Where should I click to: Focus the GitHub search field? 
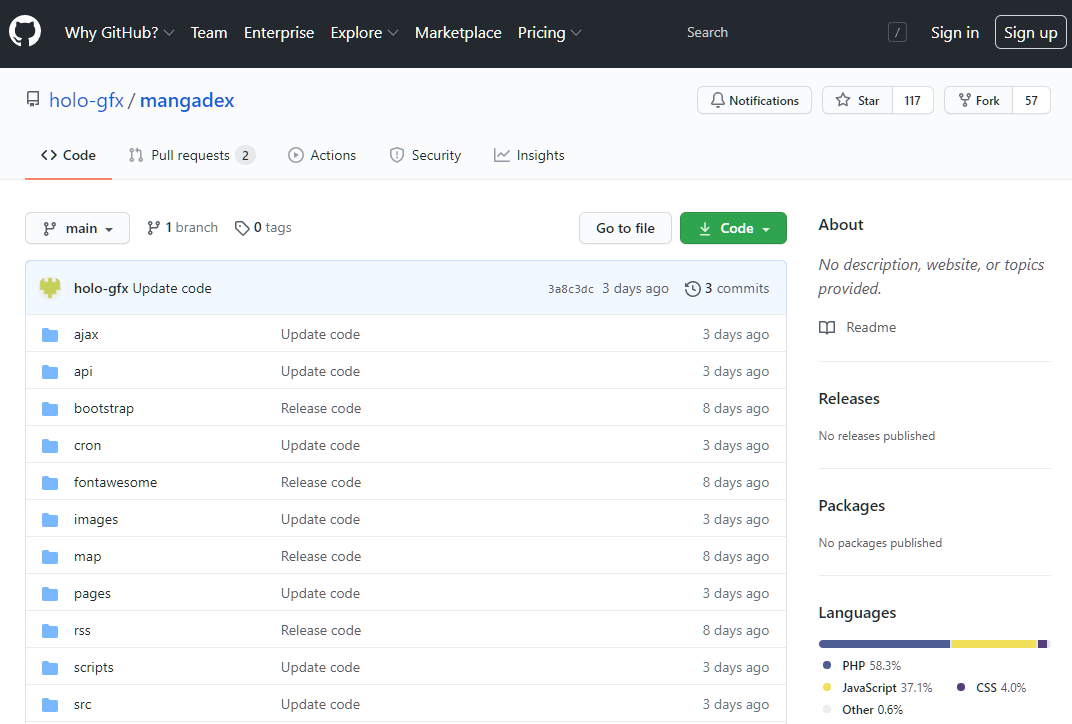780,33
